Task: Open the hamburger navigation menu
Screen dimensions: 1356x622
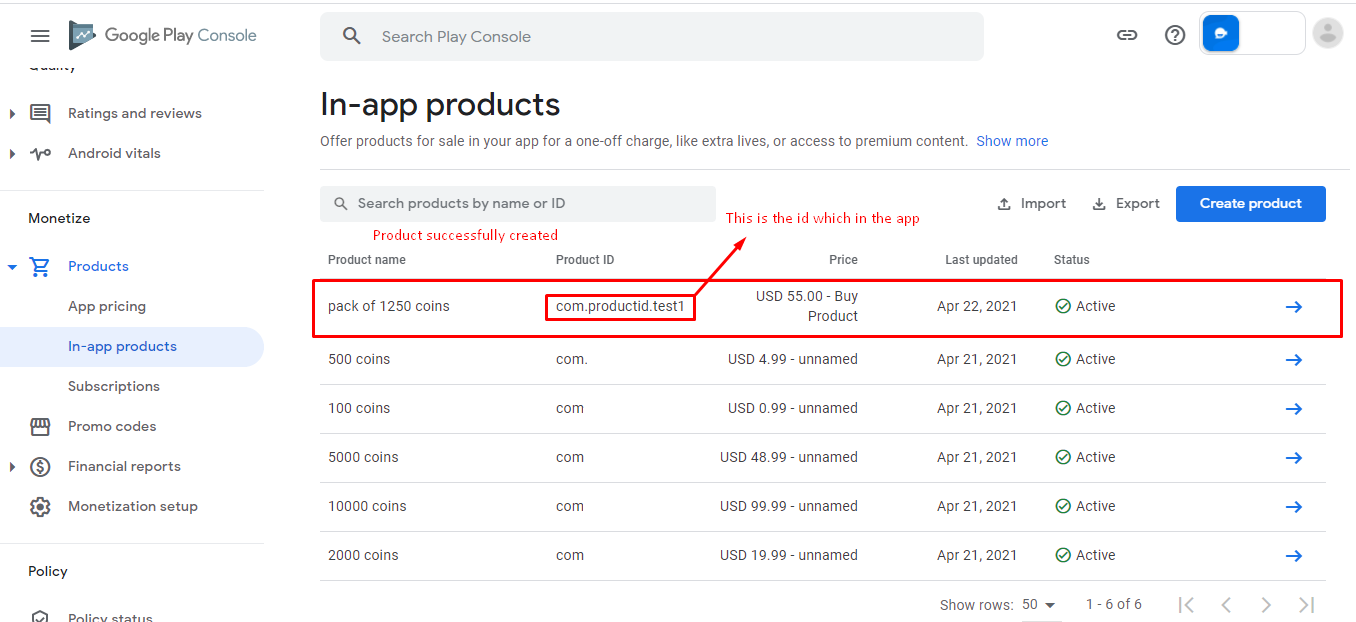Action: [x=40, y=36]
